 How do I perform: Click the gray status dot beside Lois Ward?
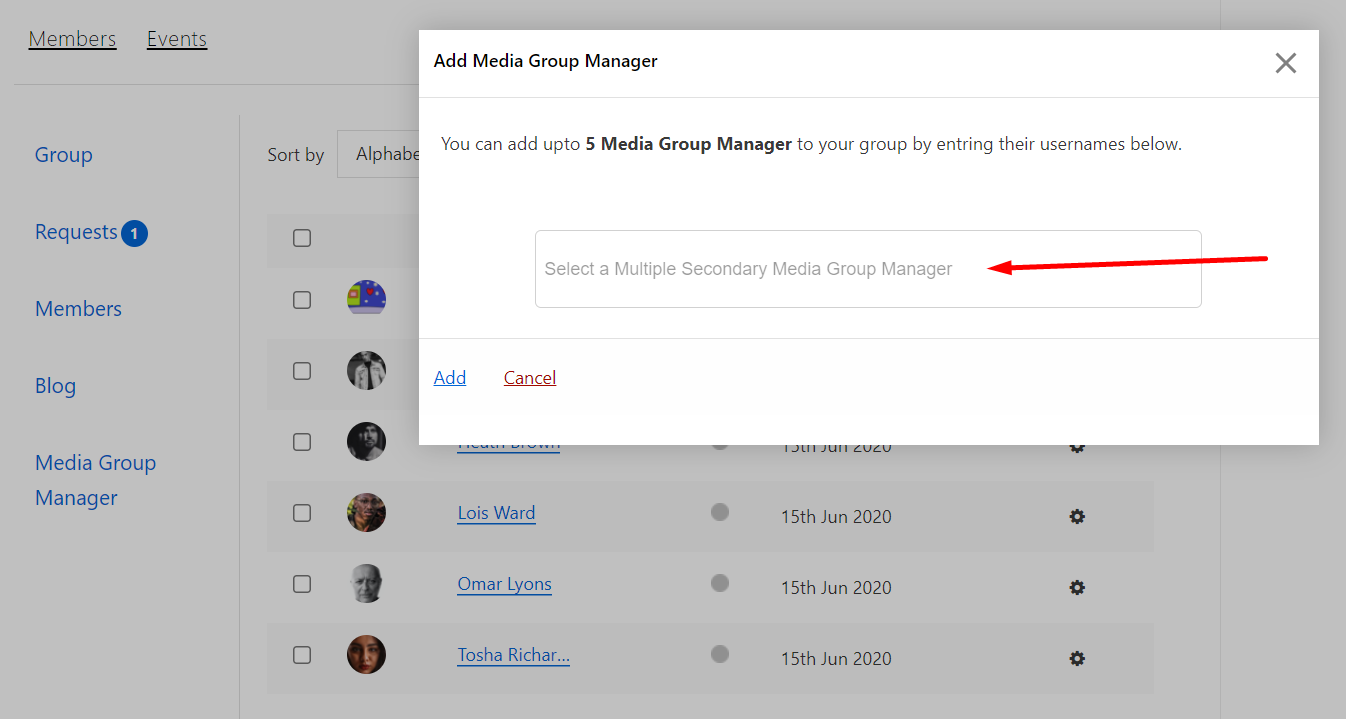pyautogui.click(x=719, y=512)
